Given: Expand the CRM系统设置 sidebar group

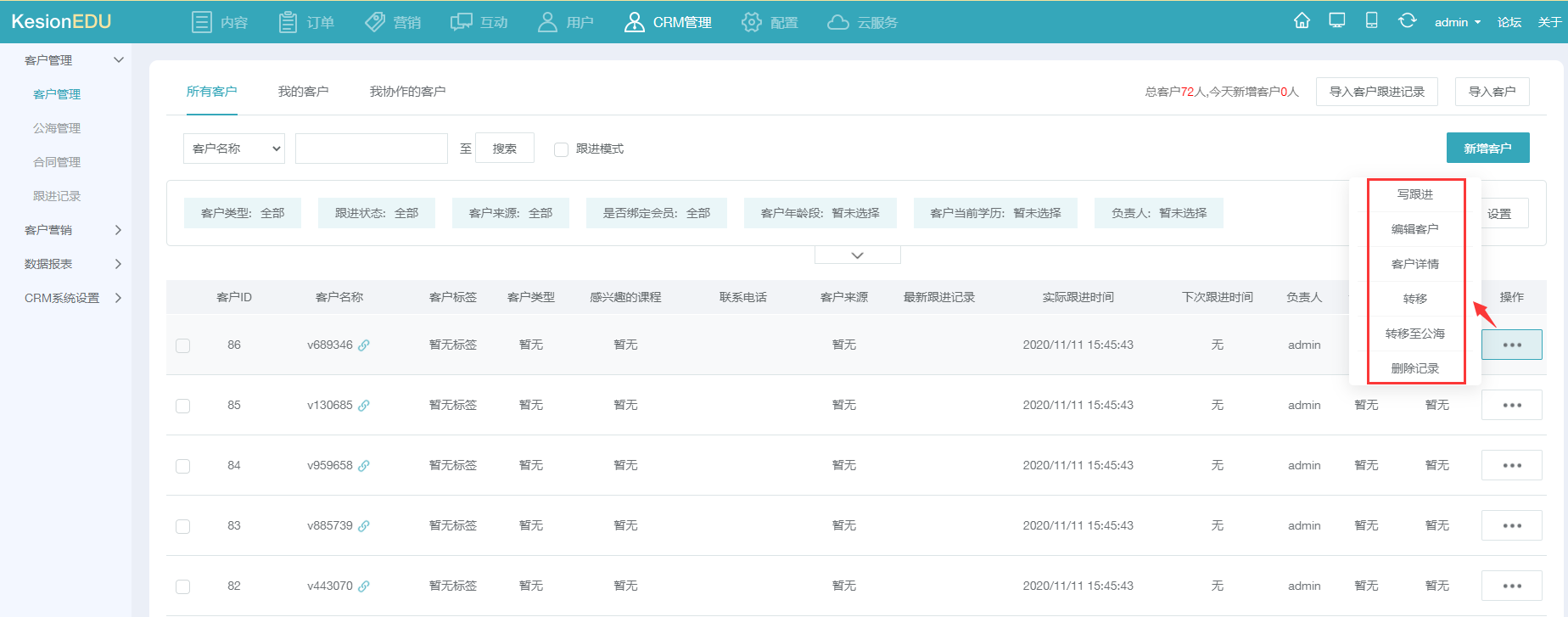Looking at the screenshot, I should (118, 298).
